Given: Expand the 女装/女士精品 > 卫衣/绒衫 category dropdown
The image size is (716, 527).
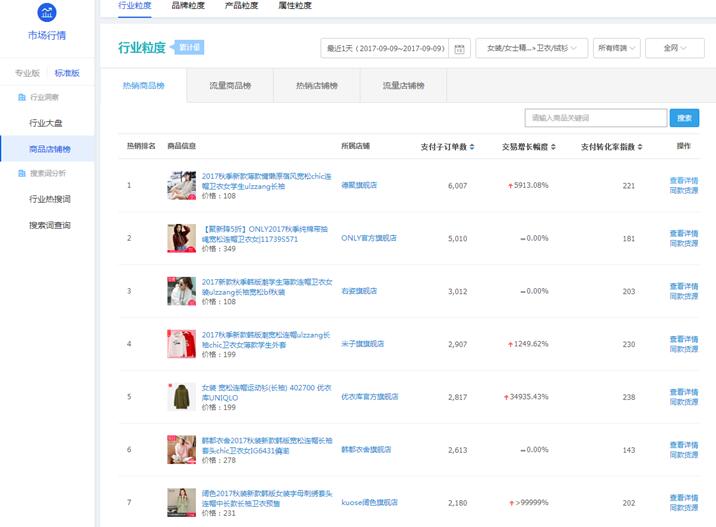Looking at the screenshot, I should click(x=532, y=48).
